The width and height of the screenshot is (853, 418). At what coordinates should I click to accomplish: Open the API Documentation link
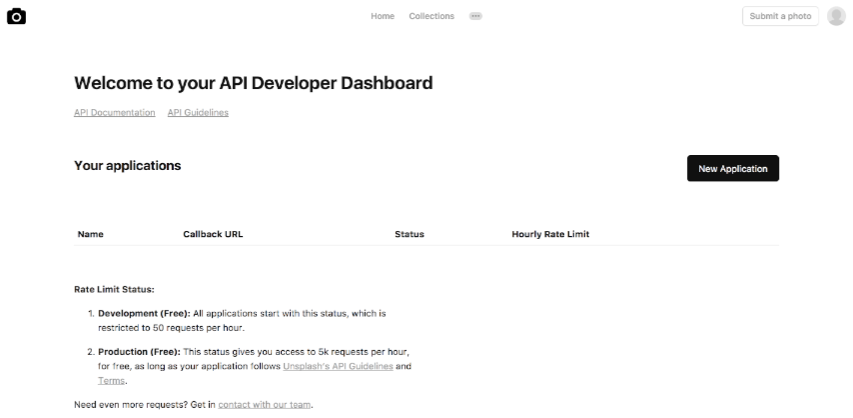(x=114, y=112)
